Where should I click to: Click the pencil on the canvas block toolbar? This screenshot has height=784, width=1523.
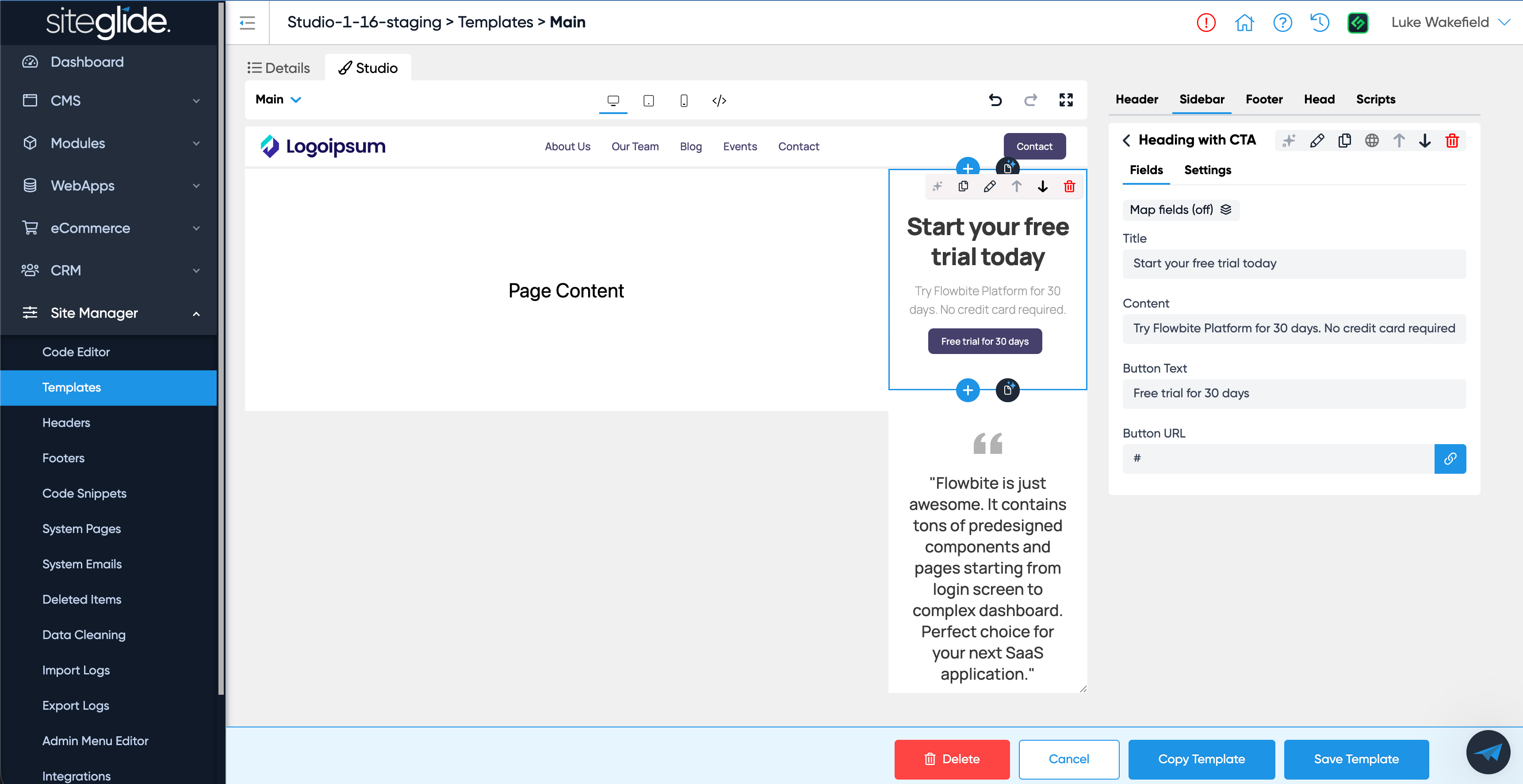[x=990, y=186]
